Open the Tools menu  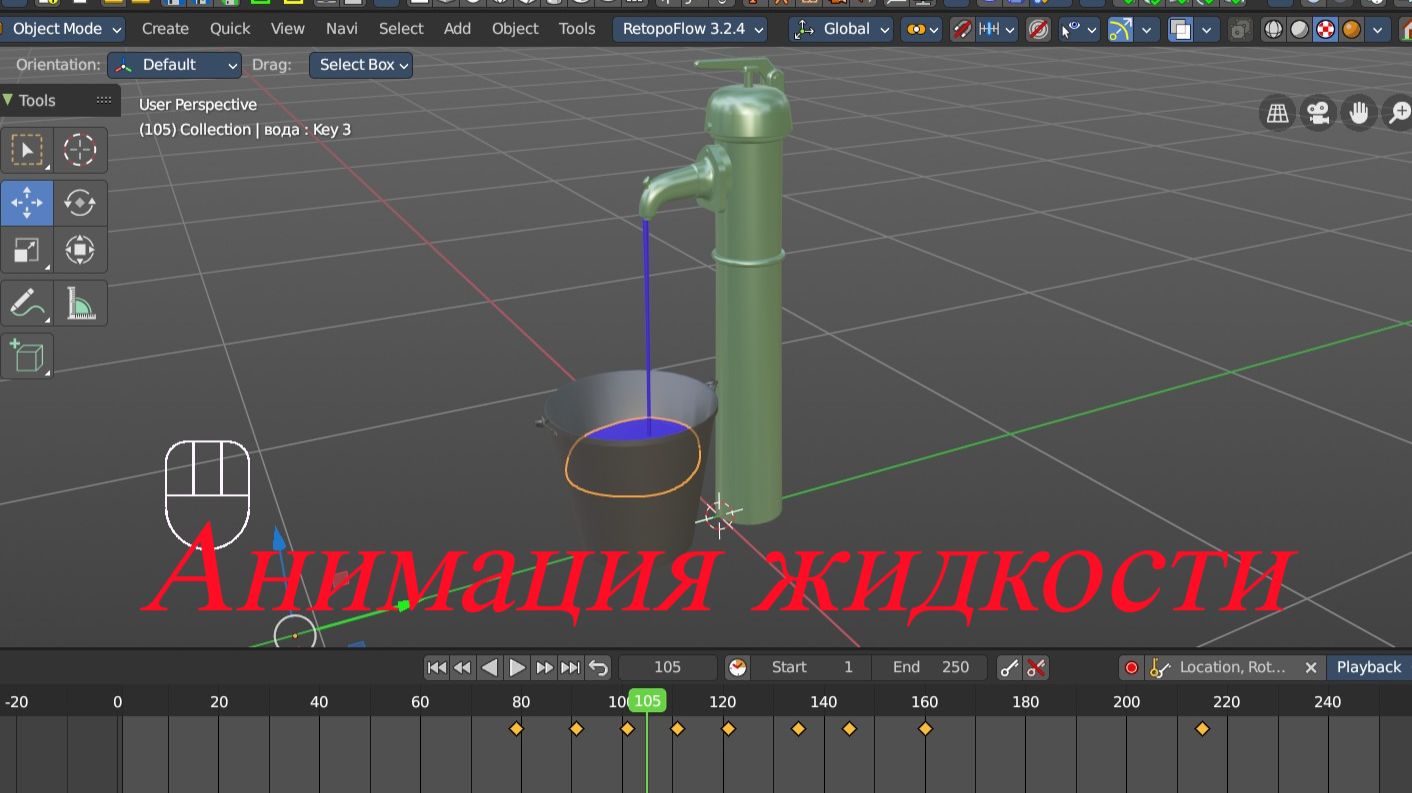[x=577, y=29]
